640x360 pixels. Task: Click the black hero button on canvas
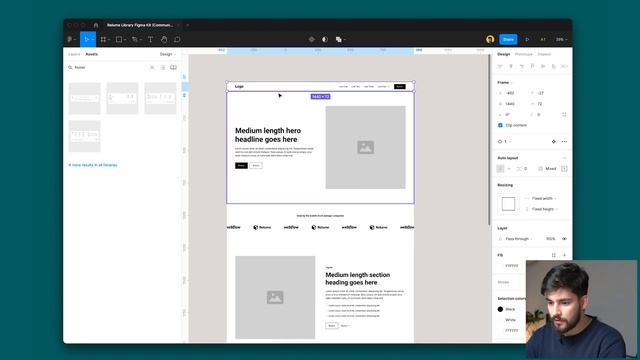coord(241,165)
